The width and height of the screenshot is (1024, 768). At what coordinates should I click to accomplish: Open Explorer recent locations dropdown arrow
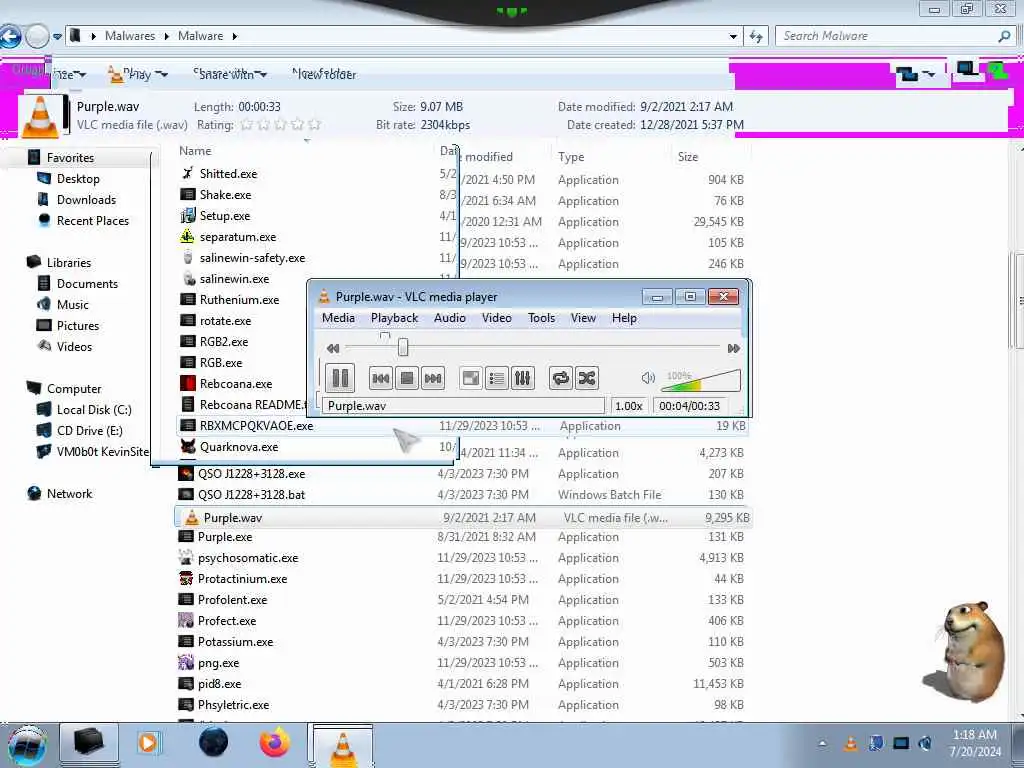(57, 37)
